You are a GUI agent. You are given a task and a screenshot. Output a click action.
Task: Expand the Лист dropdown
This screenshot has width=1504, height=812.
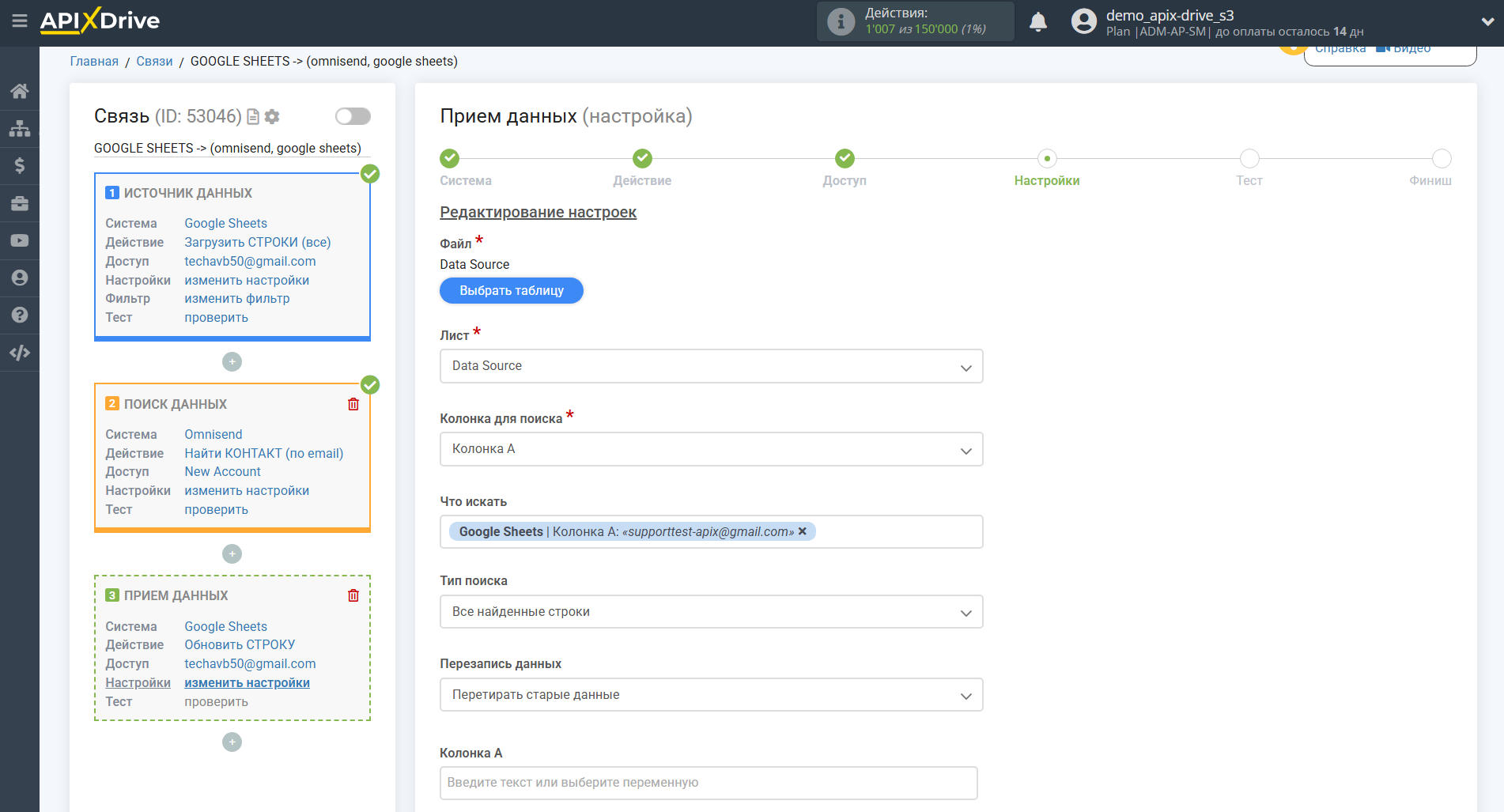711,366
